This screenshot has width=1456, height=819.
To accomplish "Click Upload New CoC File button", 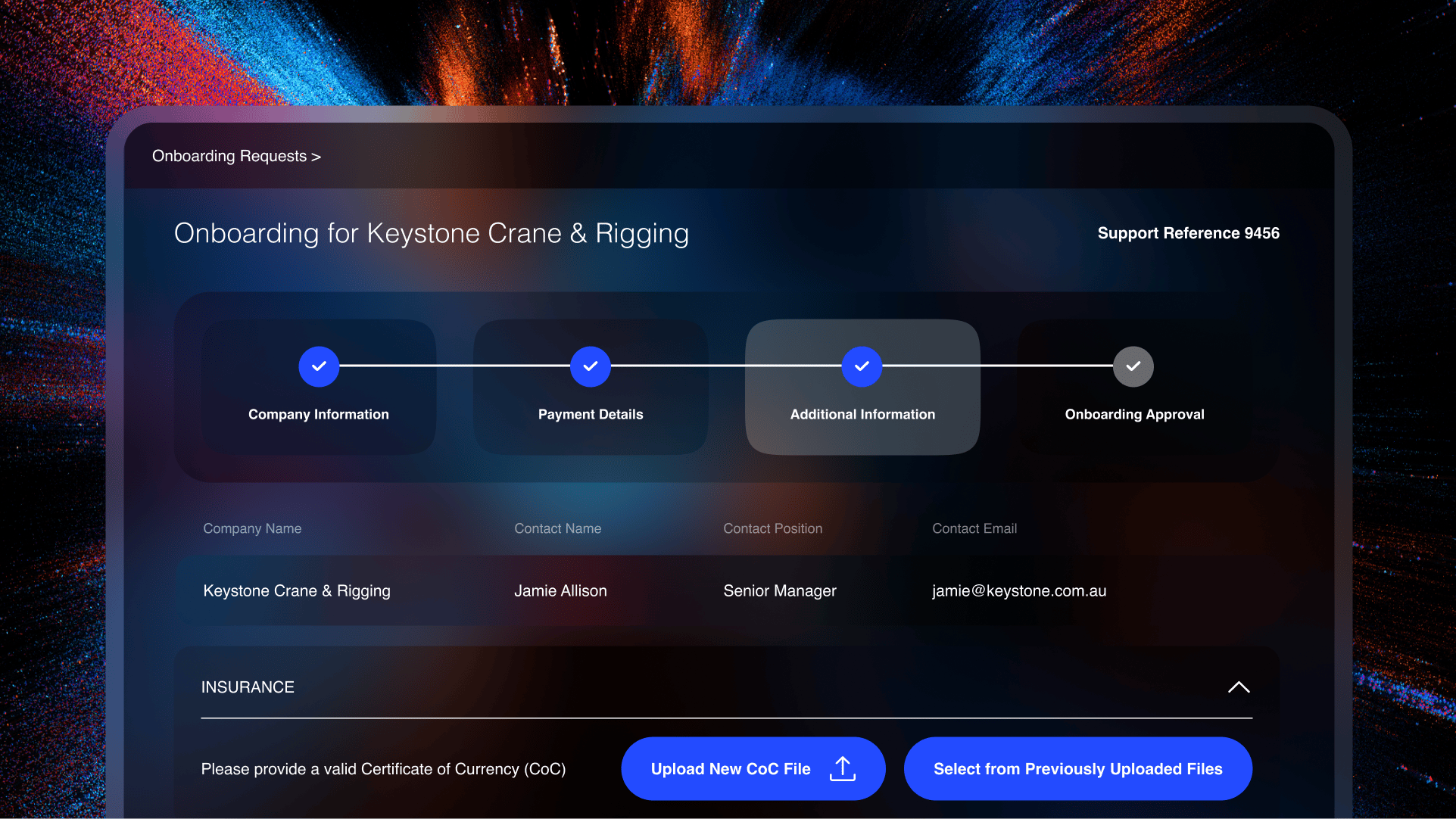I will pyautogui.click(x=731, y=769).
